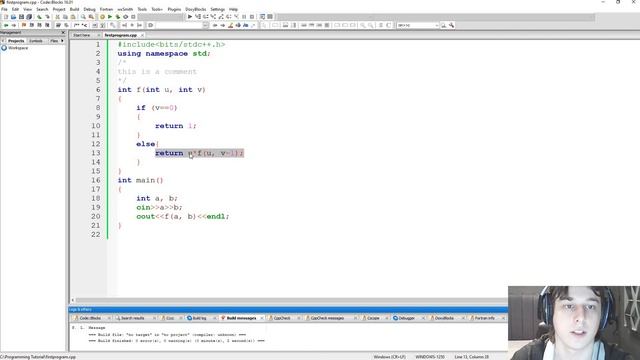Open the Build menu

[x=74, y=9]
